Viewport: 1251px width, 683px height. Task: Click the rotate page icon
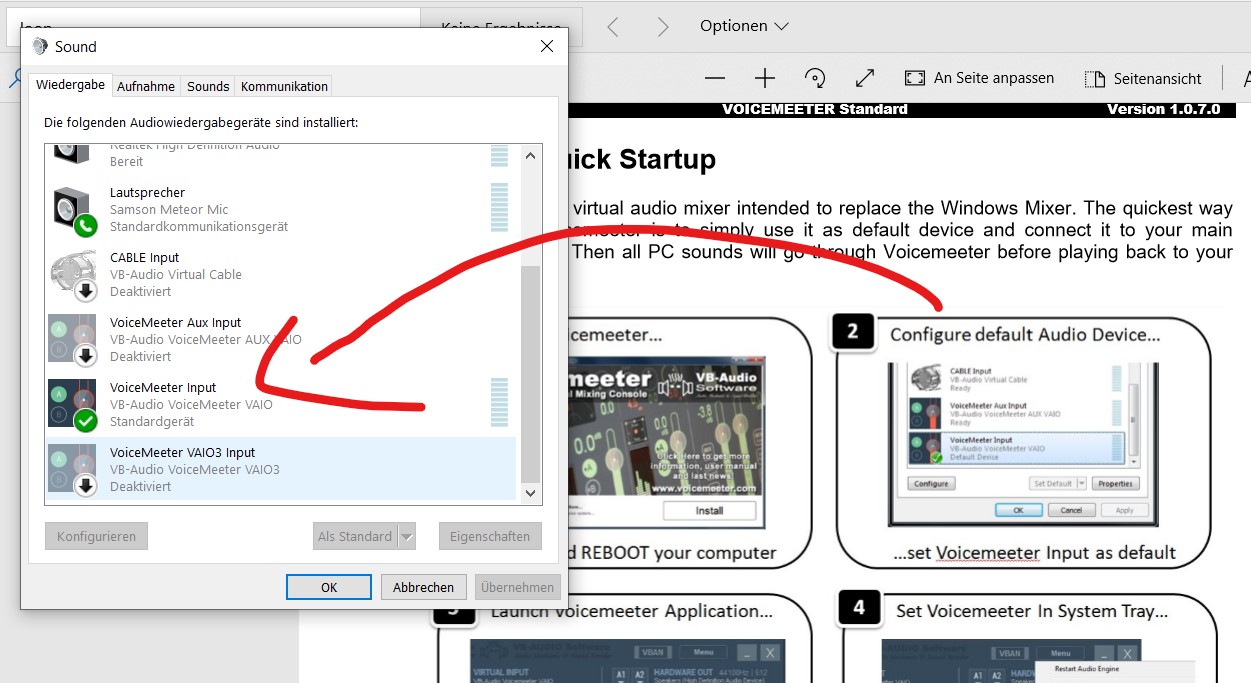(x=815, y=78)
